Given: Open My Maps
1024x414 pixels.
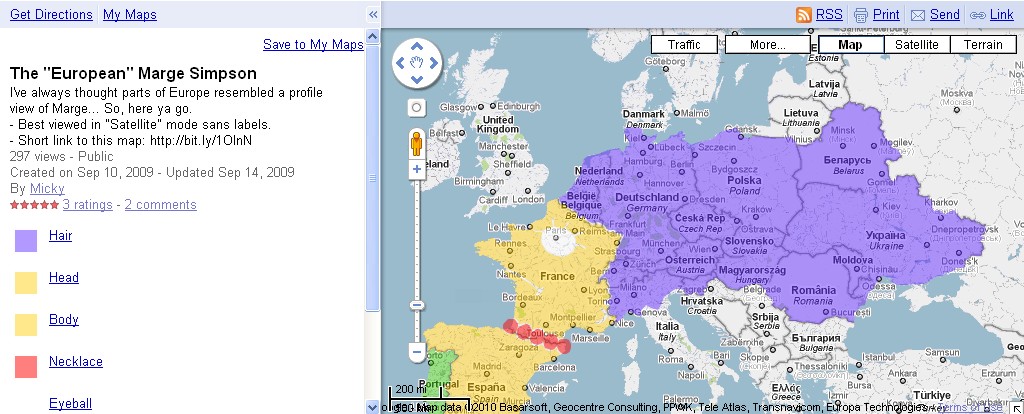Looking at the screenshot, I should tap(129, 14).
